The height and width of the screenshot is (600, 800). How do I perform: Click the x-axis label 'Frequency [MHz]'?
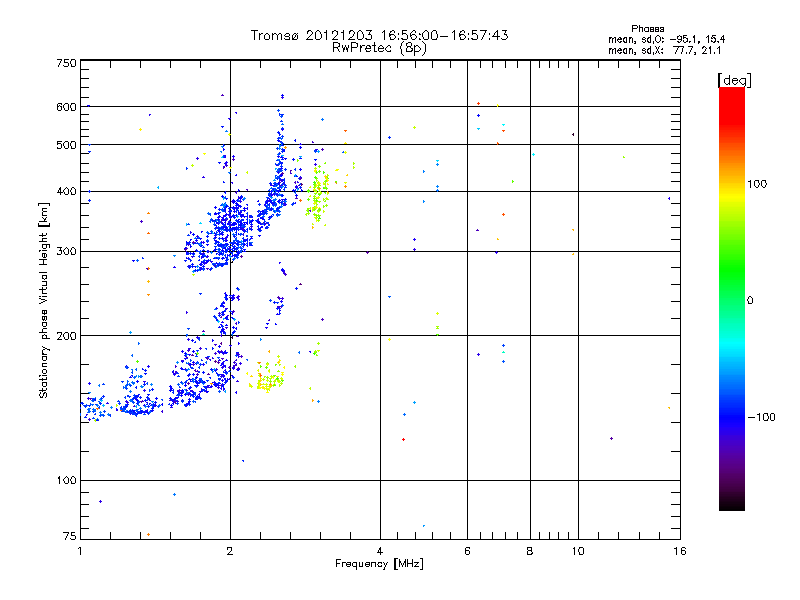(x=379, y=564)
